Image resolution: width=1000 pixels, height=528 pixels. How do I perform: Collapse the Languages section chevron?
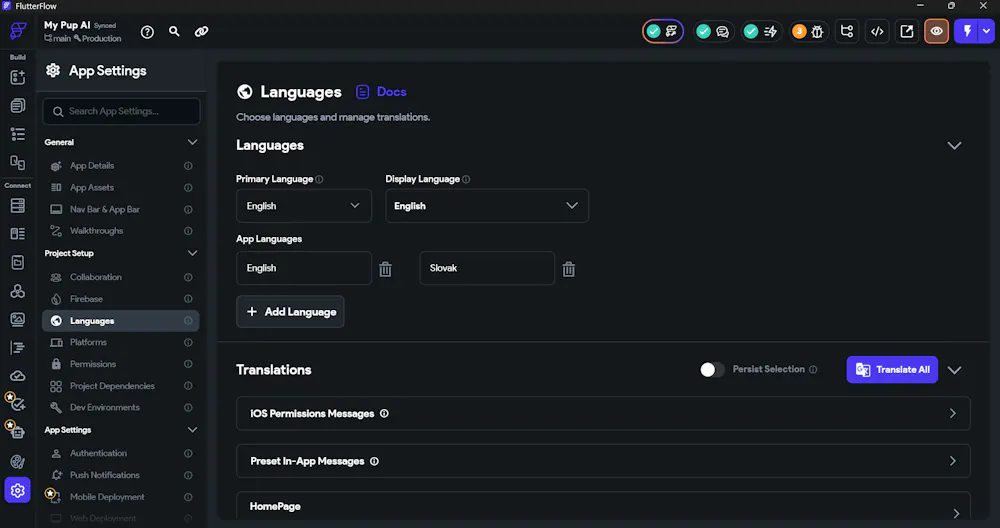[x=954, y=145]
